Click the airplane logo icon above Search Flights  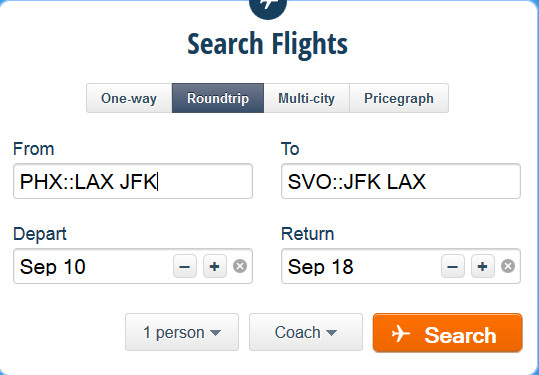[x=268, y=7]
